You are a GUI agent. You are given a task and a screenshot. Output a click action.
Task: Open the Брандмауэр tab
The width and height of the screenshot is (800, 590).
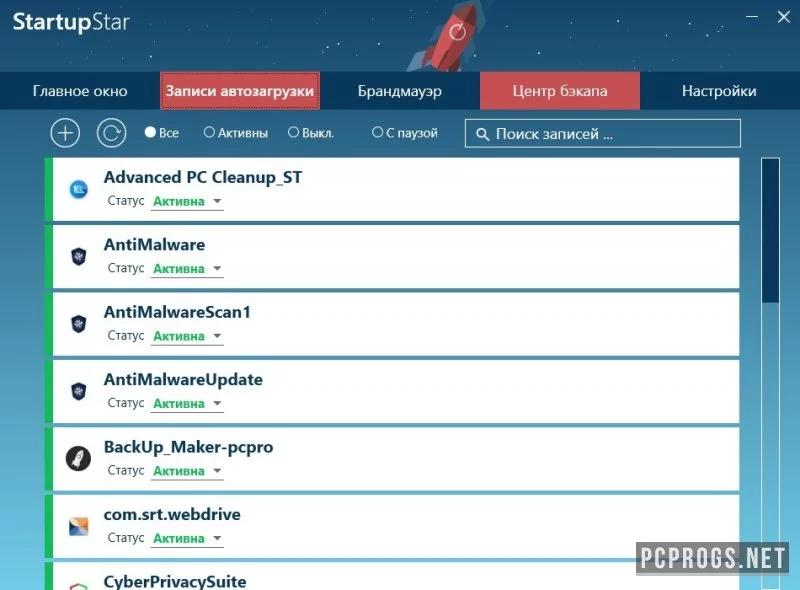[x=399, y=91]
